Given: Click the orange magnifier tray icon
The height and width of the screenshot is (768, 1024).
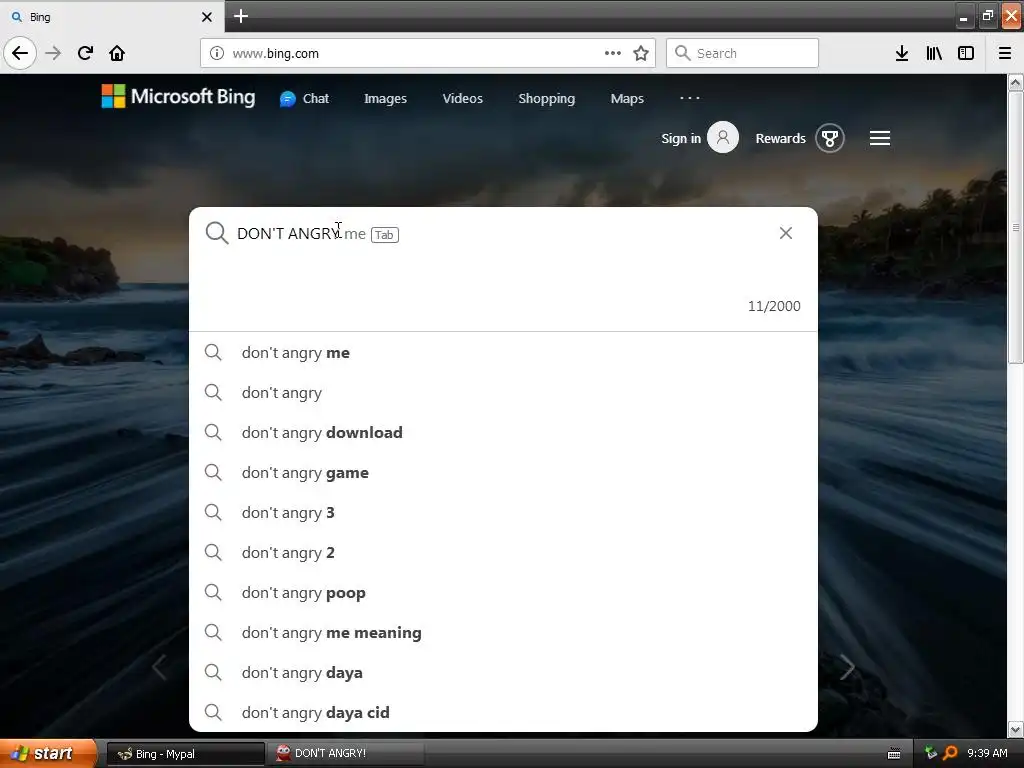Looking at the screenshot, I should [x=950, y=753].
